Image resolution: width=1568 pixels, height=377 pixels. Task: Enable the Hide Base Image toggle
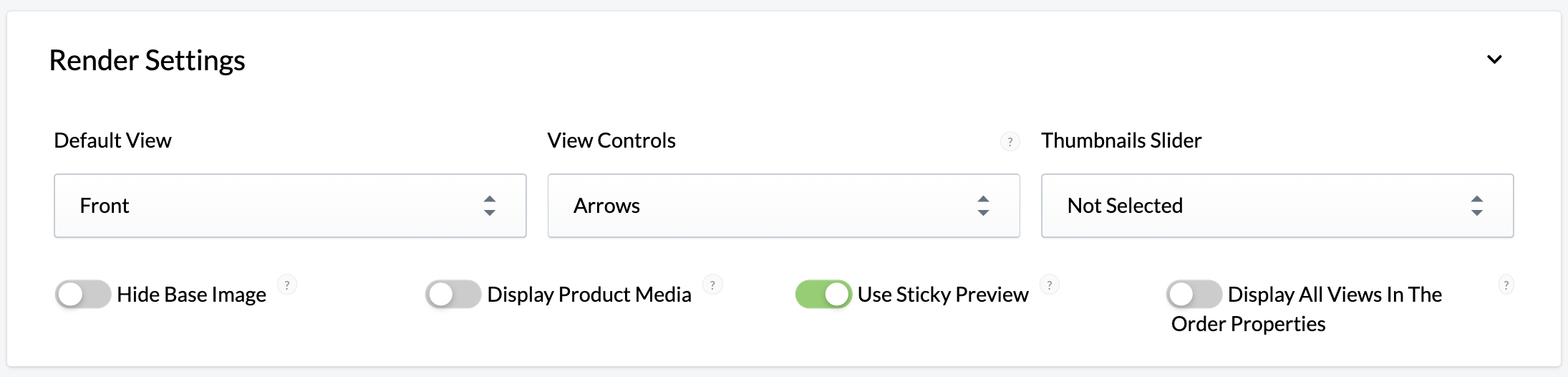point(83,294)
